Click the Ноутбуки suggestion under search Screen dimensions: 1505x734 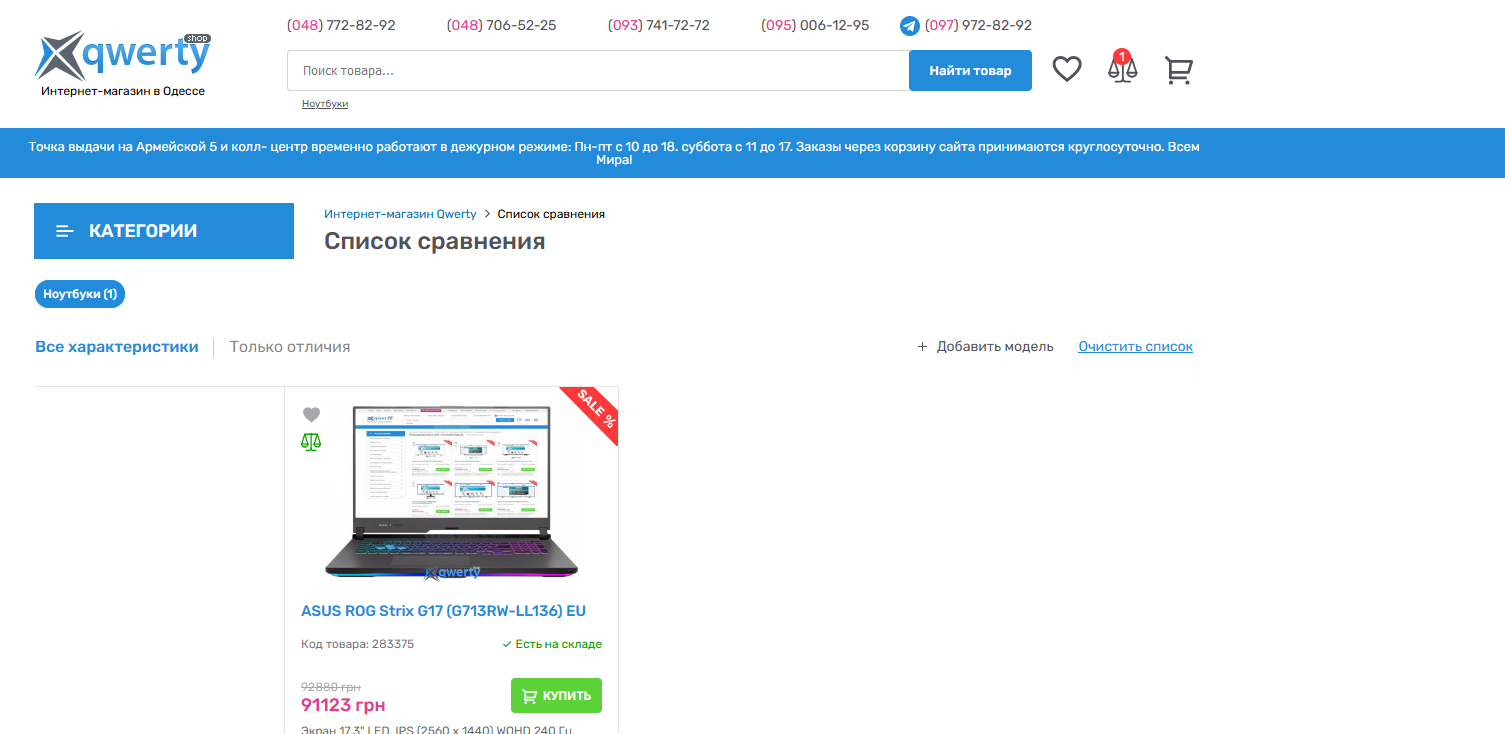pyautogui.click(x=325, y=104)
